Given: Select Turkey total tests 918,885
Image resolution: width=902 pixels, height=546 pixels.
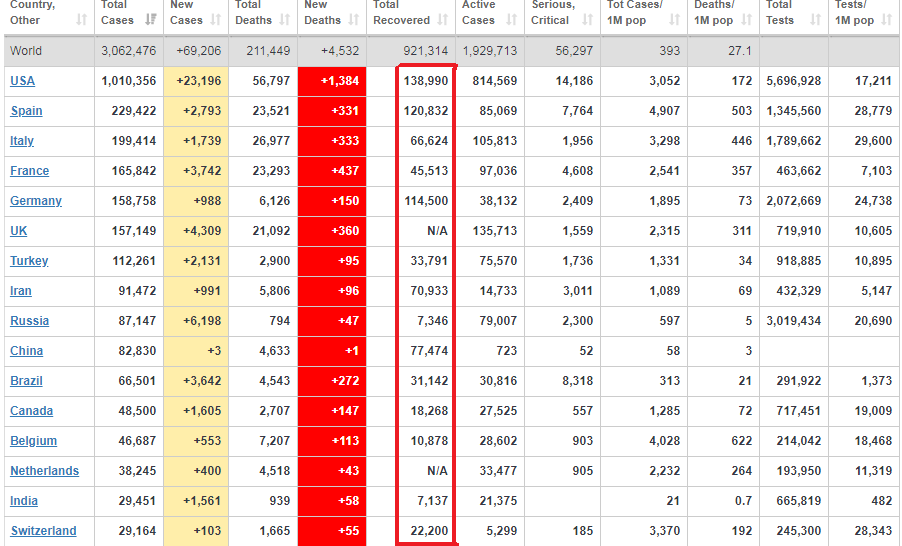Looking at the screenshot, I should pos(798,261).
